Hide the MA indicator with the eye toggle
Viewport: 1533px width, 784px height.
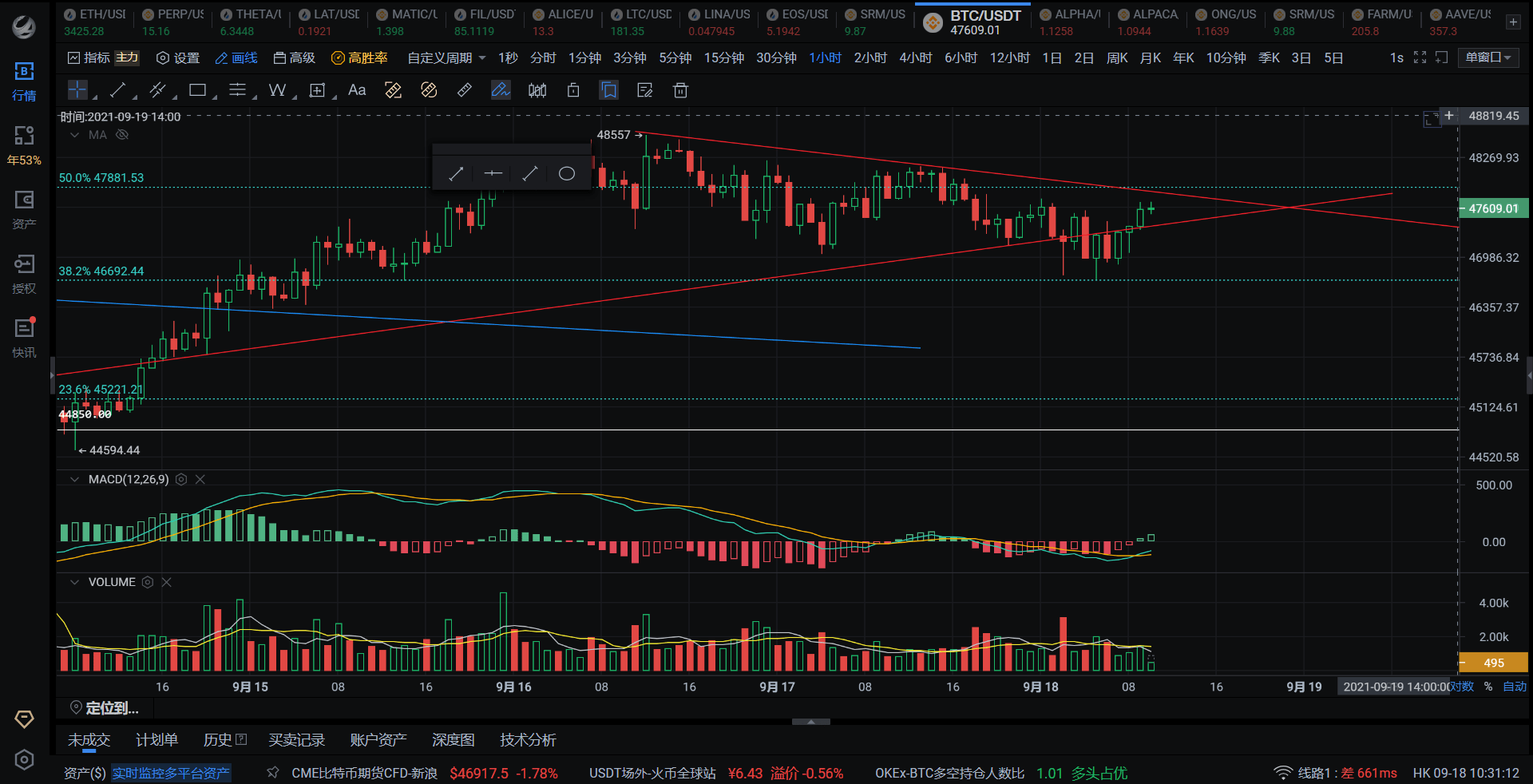[122, 134]
